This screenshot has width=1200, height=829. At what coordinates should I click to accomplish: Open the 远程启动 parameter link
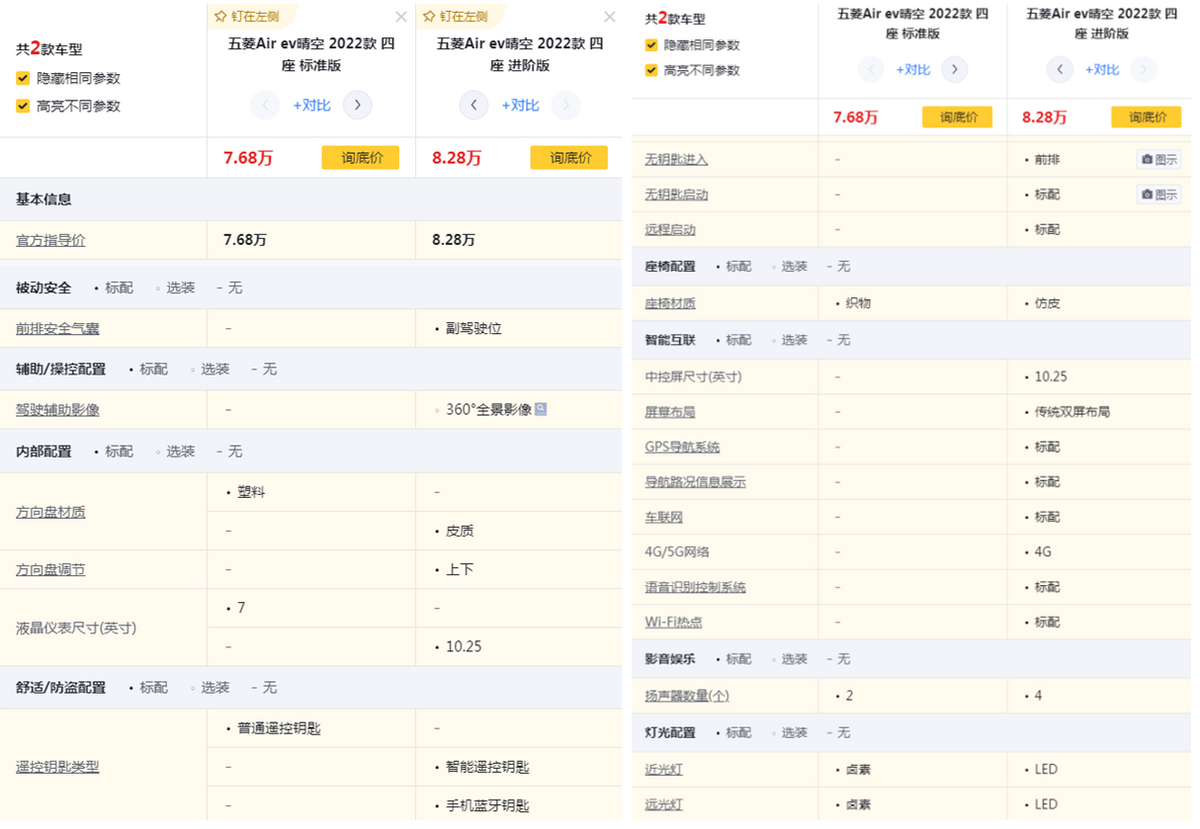click(x=670, y=229)
